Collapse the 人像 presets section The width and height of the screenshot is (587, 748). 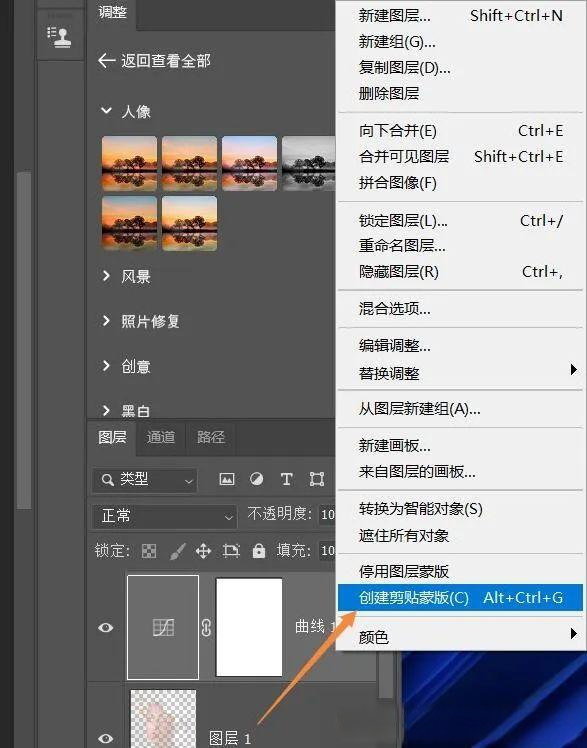106,111
